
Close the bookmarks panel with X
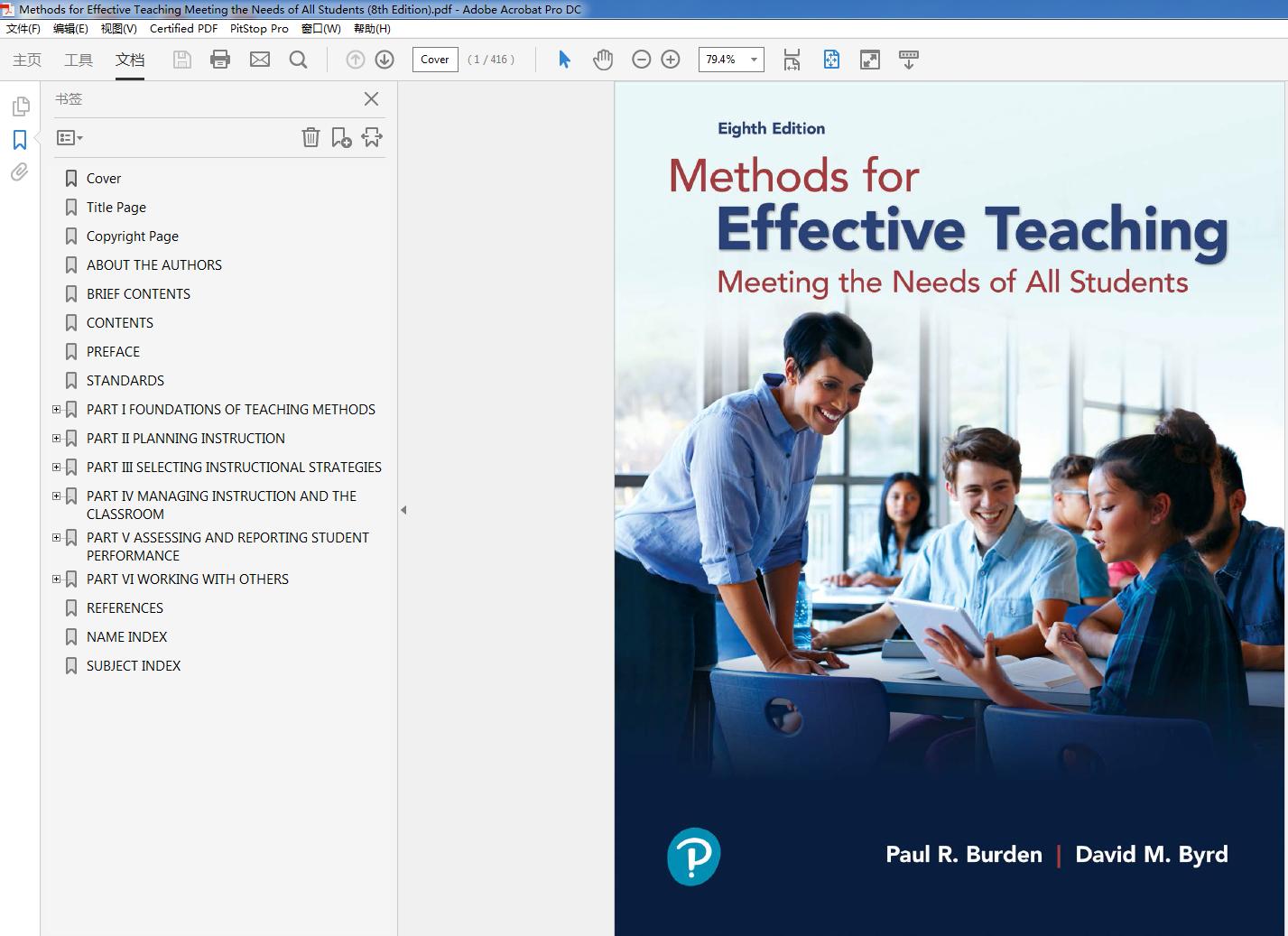click(371, 99)
